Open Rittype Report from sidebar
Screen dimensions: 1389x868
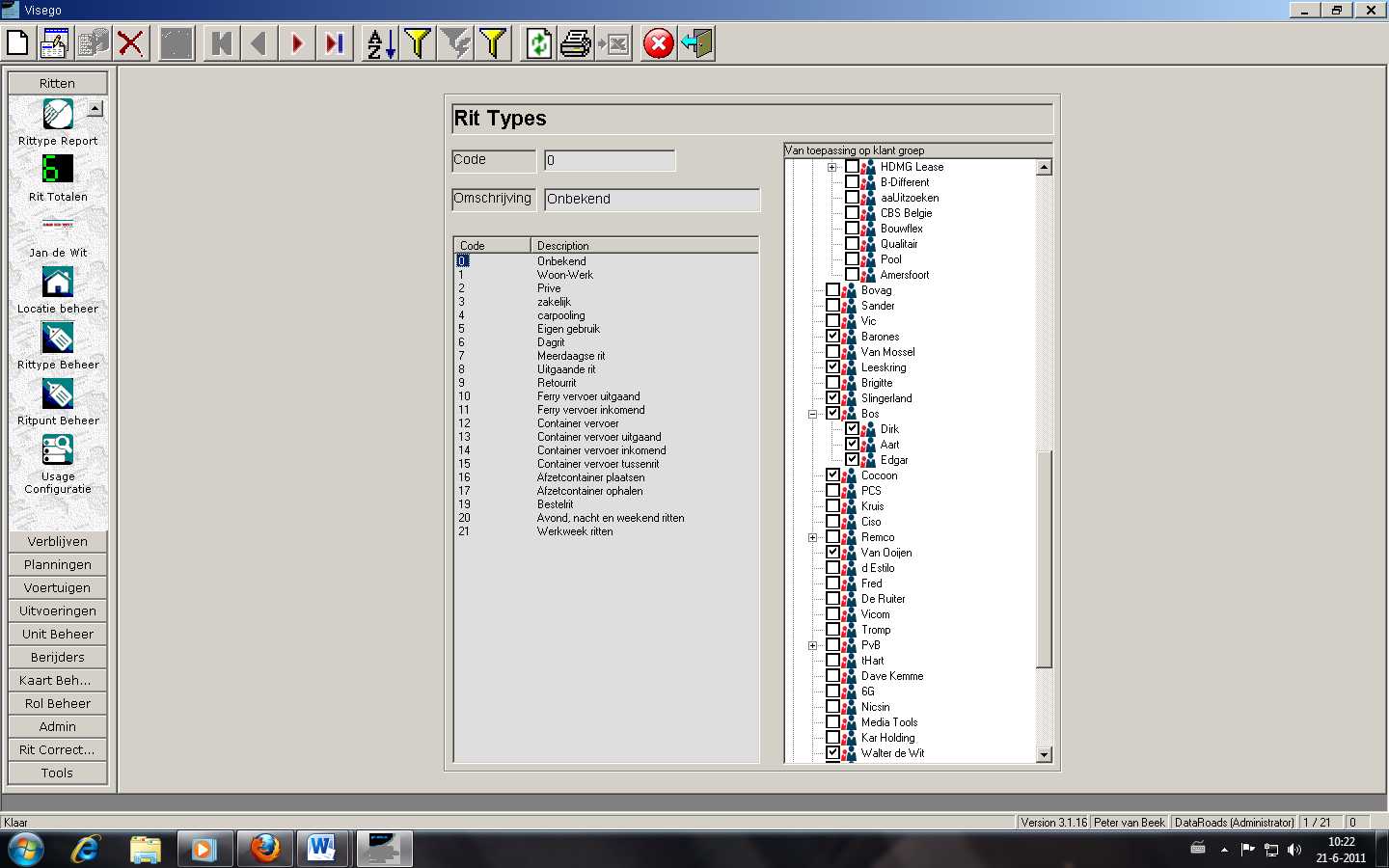click(x=58, y=122)
